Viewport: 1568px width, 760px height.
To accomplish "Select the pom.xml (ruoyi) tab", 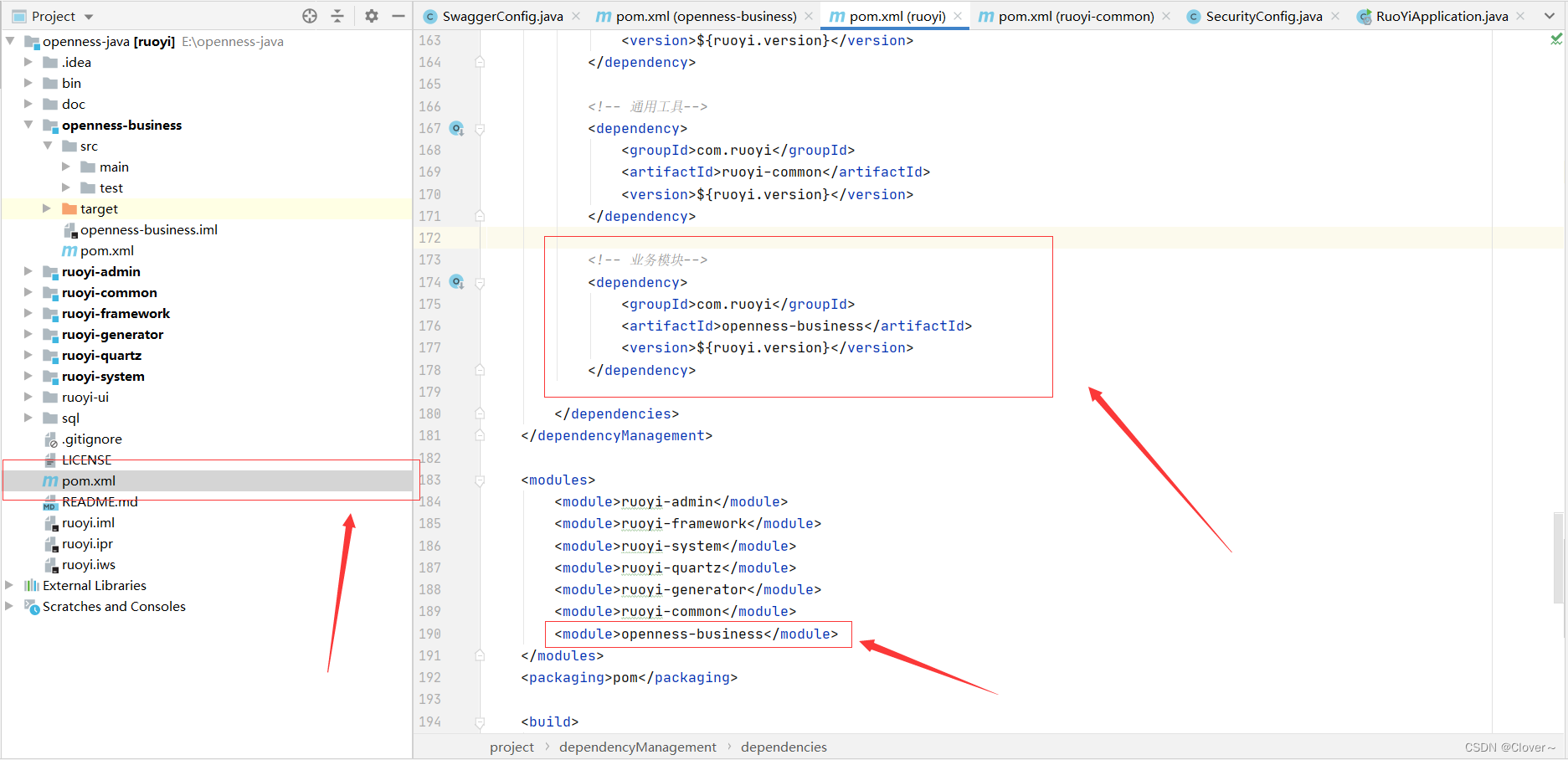I will tap(897, 16).
